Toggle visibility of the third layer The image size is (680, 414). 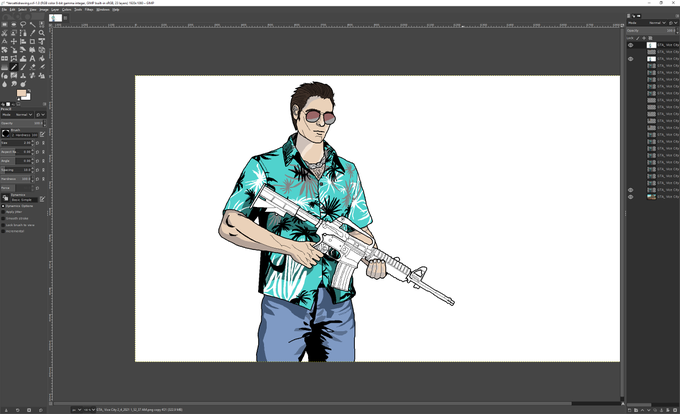(631, 59)
